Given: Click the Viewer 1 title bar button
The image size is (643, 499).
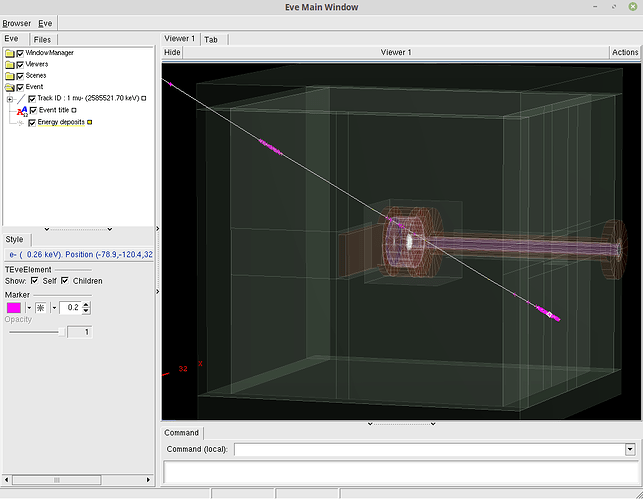Looking at the screenshot, I should pyautogui.click(x=396, y=52).
